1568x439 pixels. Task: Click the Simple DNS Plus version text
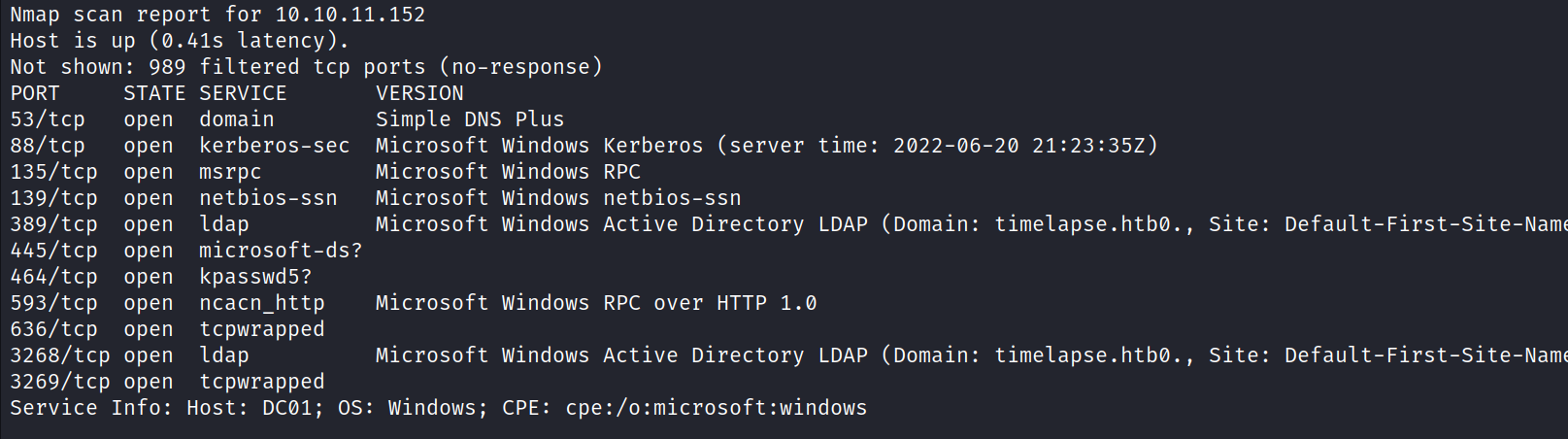pyautogui.click(x=469, y=119)
